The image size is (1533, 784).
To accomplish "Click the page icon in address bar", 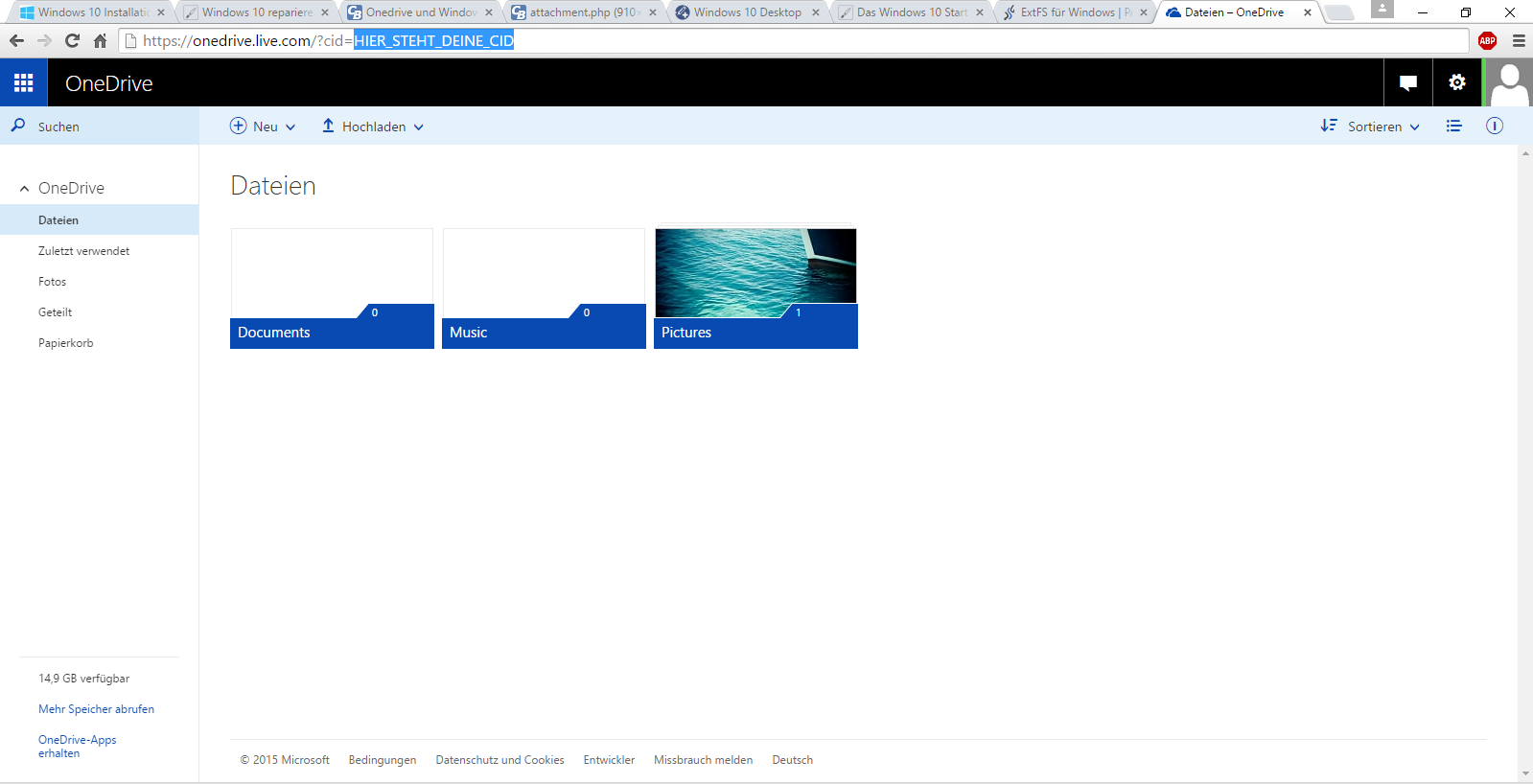I will pyautogui.click(x=131, y=40).
